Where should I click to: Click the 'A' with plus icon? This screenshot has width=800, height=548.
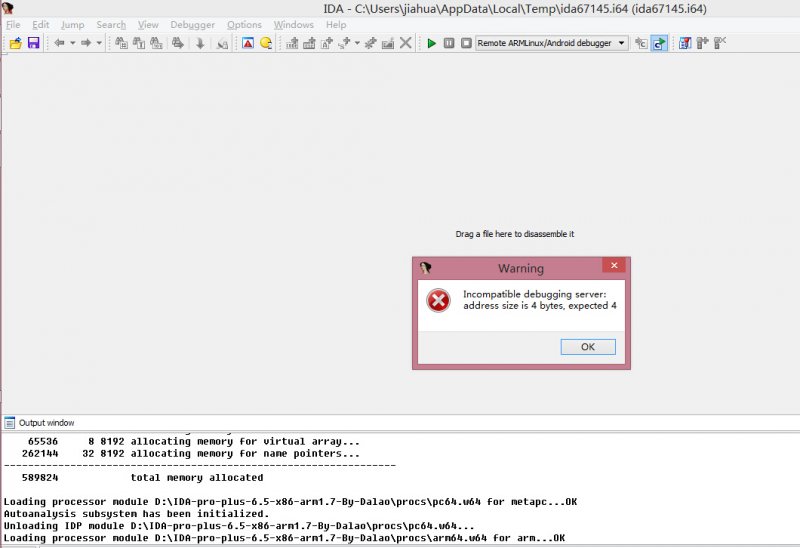[x=327, y=43]
